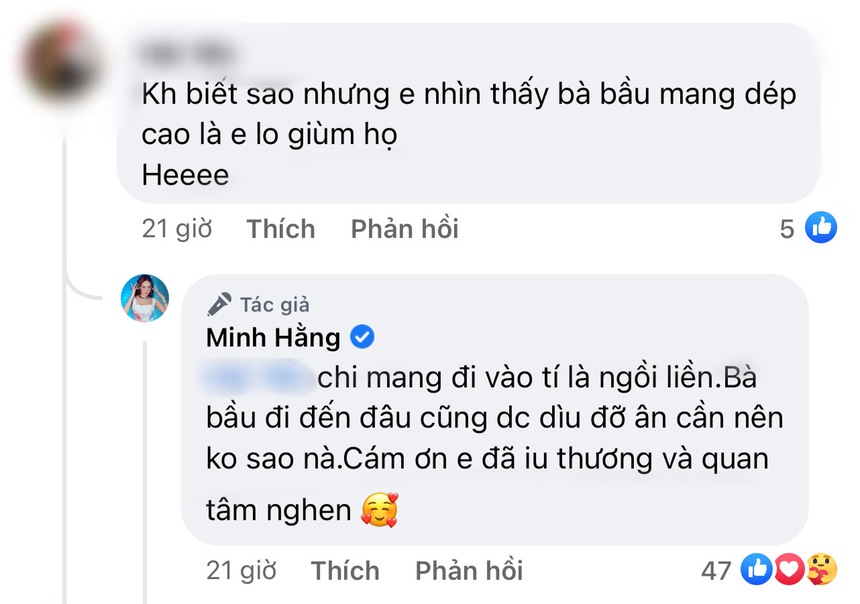Click Phản hồi under Minh Hằng's reply
Viewport: 860px width, 604px height.
pos(468,570)
